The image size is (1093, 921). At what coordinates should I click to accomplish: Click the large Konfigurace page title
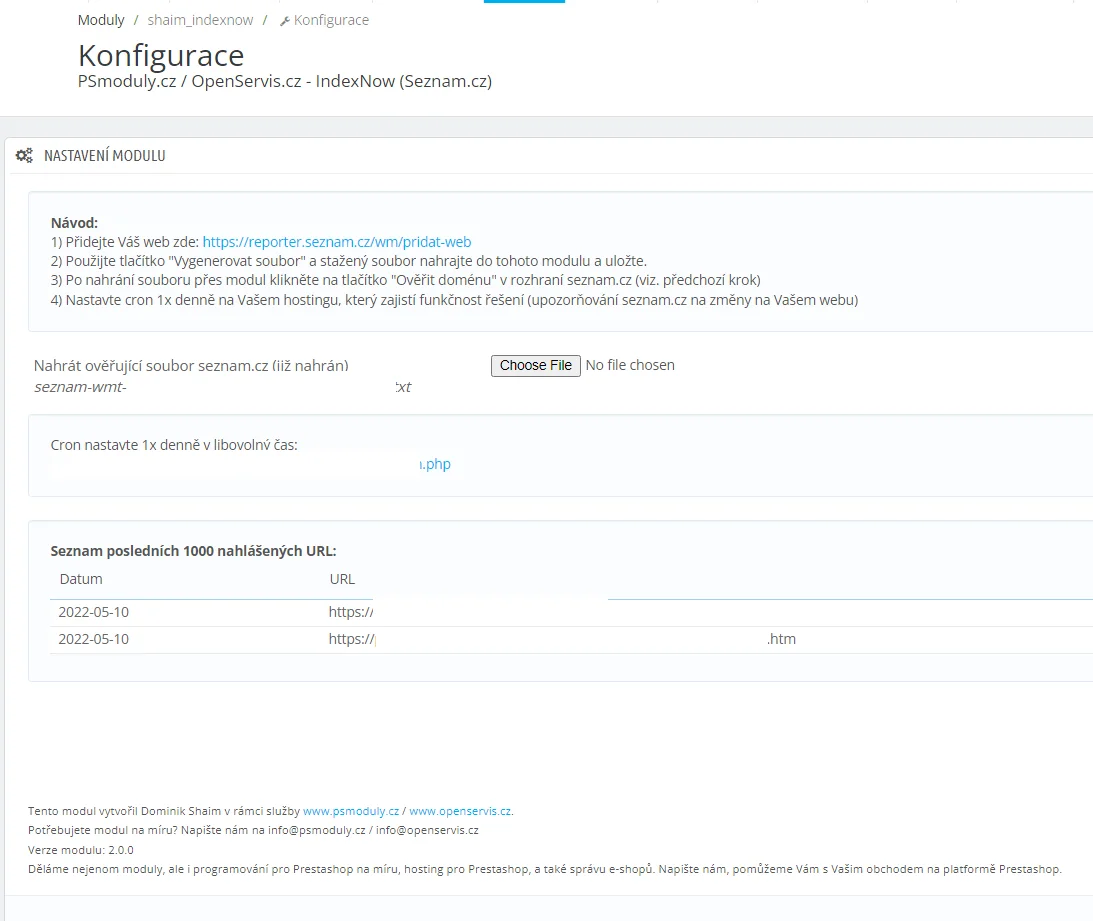(x=161, y=55)
